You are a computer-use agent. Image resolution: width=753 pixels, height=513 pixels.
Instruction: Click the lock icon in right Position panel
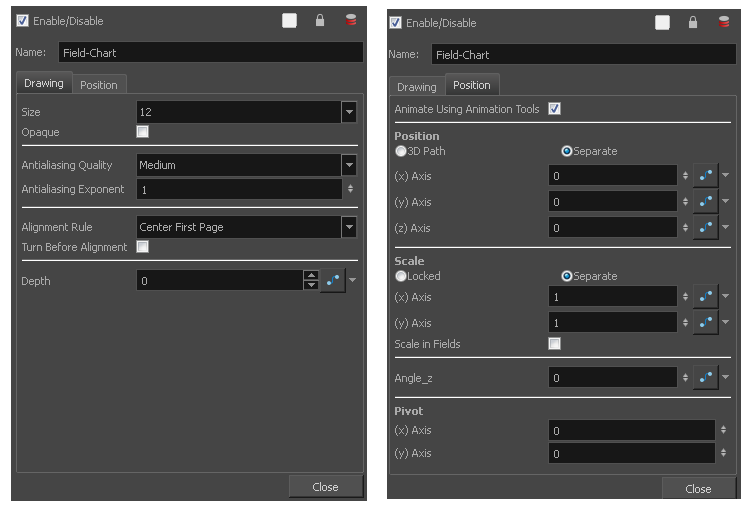[693, 22]
